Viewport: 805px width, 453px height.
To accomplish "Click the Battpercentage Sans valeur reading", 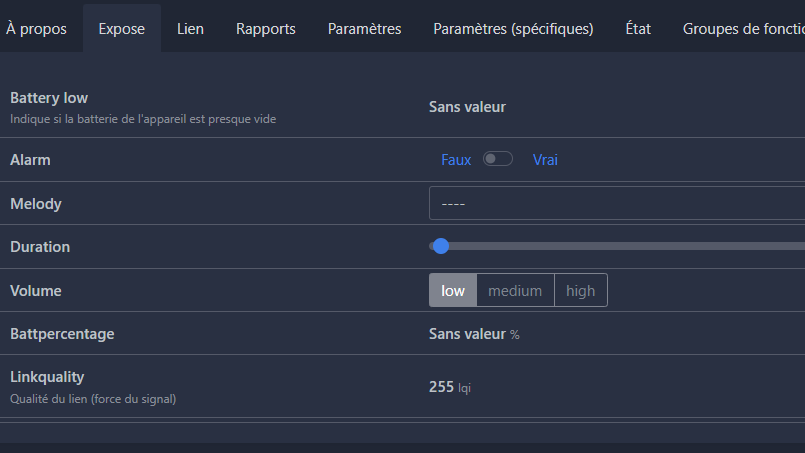I will [x=467, y=334].
